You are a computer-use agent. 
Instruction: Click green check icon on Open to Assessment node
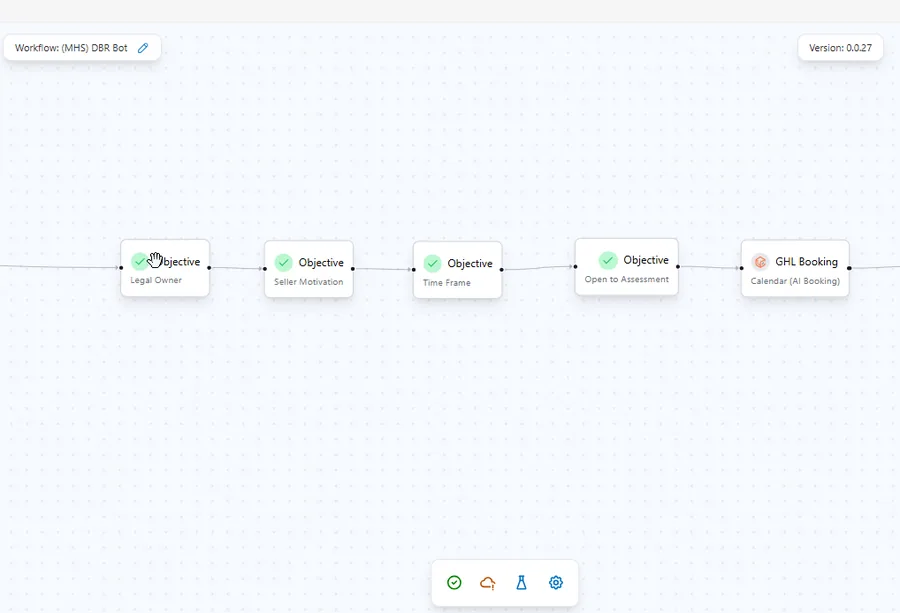(x=608, y=260)
